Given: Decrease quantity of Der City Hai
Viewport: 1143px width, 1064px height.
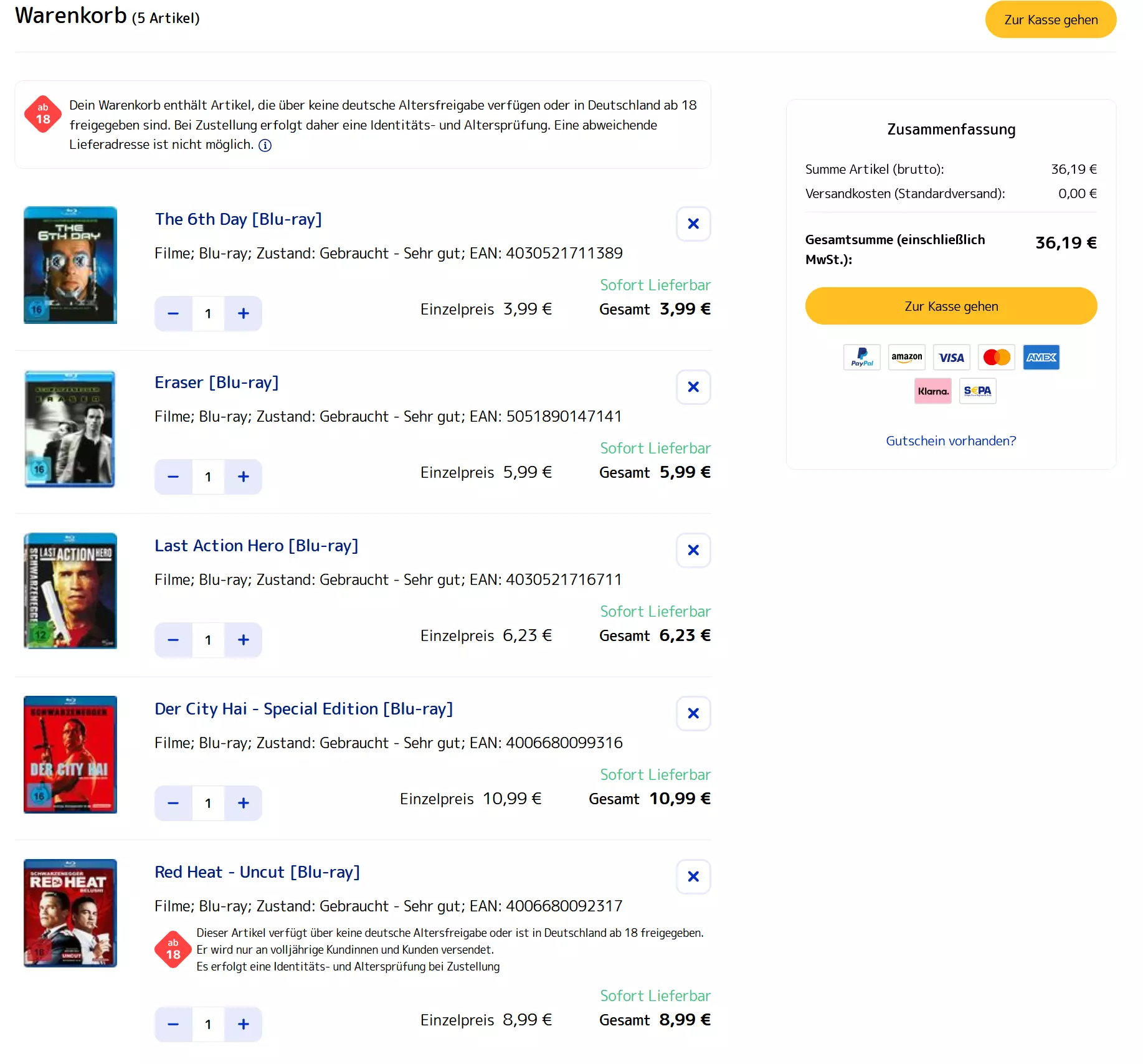Looking at the screenshot, I should click(x=173, y=803).
